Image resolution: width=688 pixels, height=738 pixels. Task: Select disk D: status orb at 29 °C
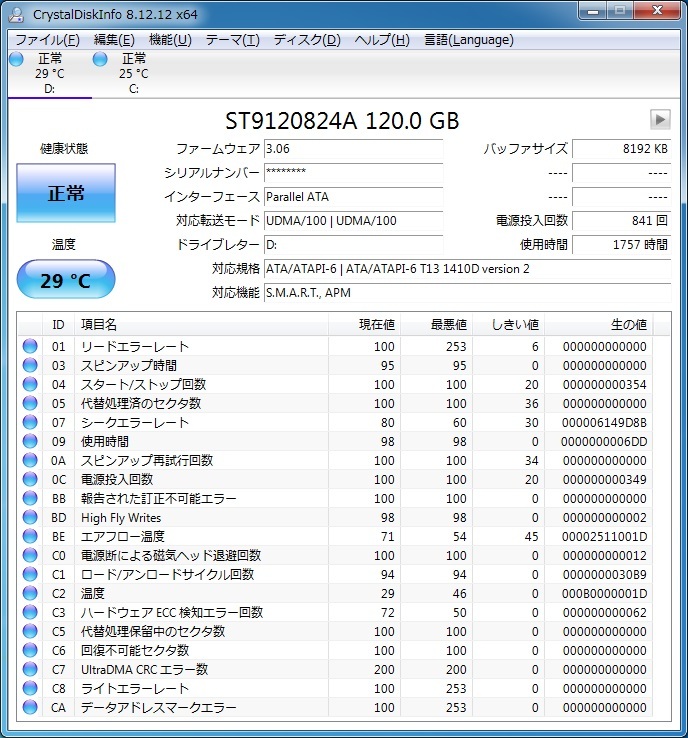pos(16,60)
